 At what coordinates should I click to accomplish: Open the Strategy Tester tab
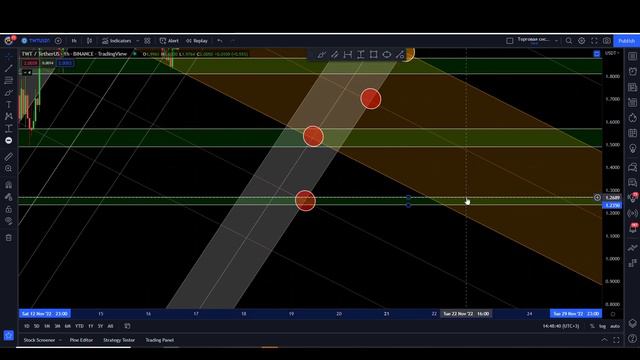[x=119, y=340]
